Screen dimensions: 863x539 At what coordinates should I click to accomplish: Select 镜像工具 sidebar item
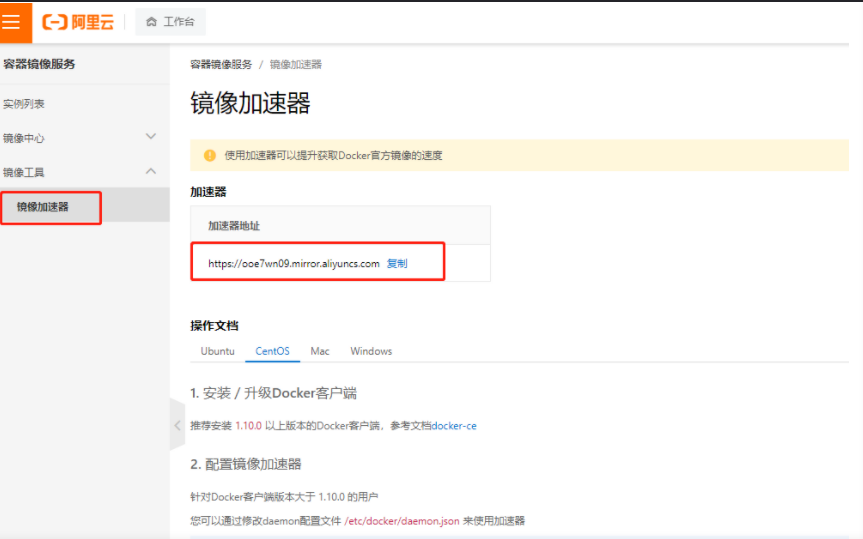point(24,172)
